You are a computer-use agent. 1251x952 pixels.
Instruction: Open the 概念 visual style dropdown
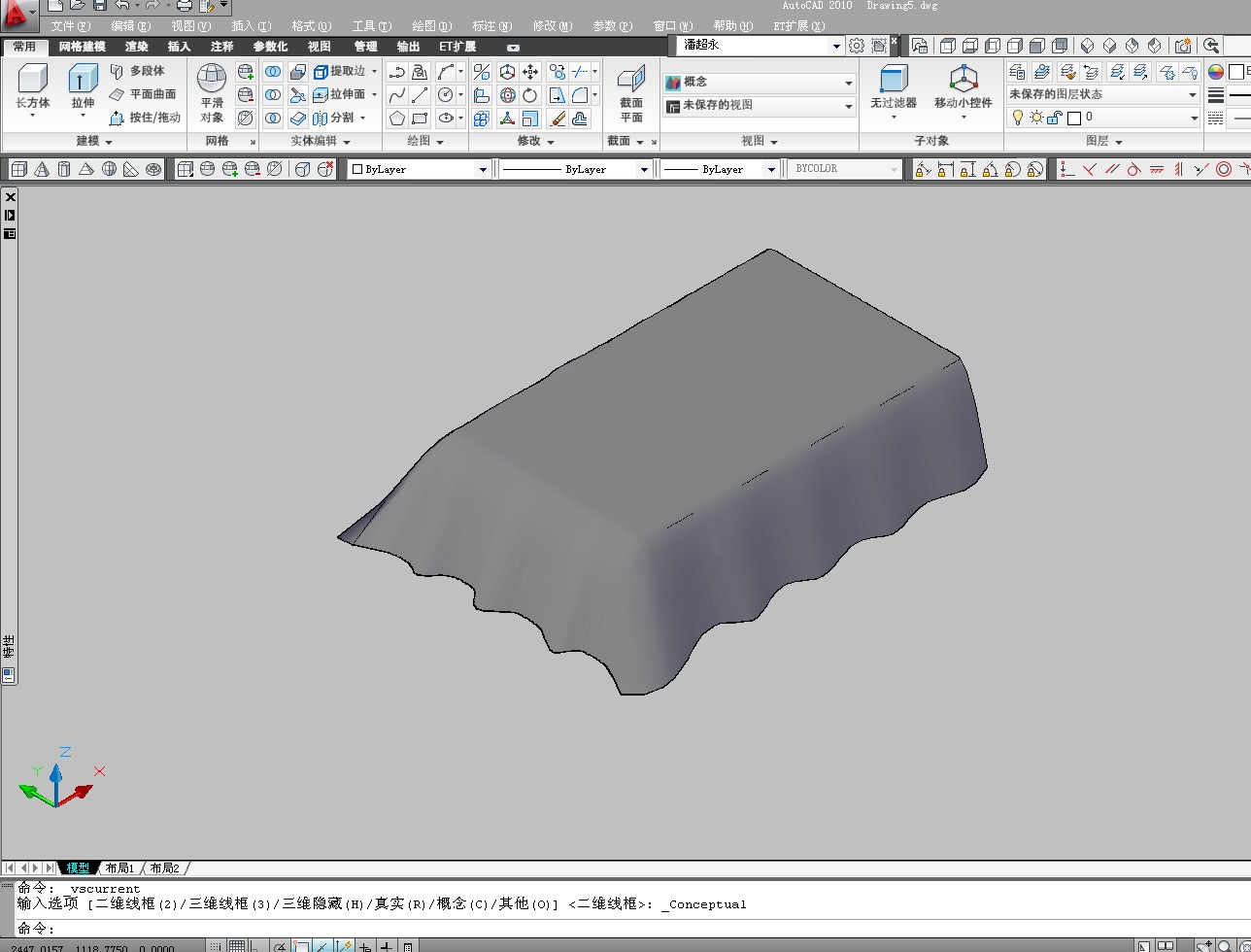848,83
